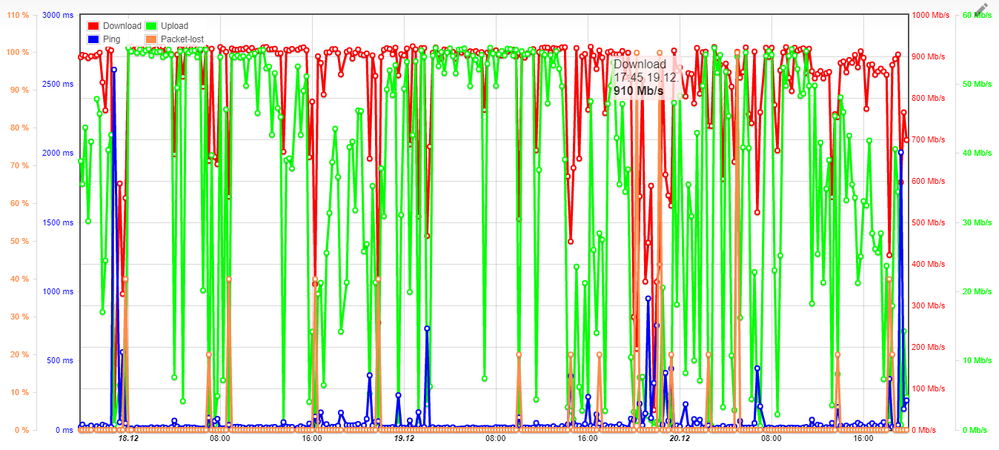Click the 10 Mb/s upload axis label
Screen dimensions: 999x450
tap(977, 361)
